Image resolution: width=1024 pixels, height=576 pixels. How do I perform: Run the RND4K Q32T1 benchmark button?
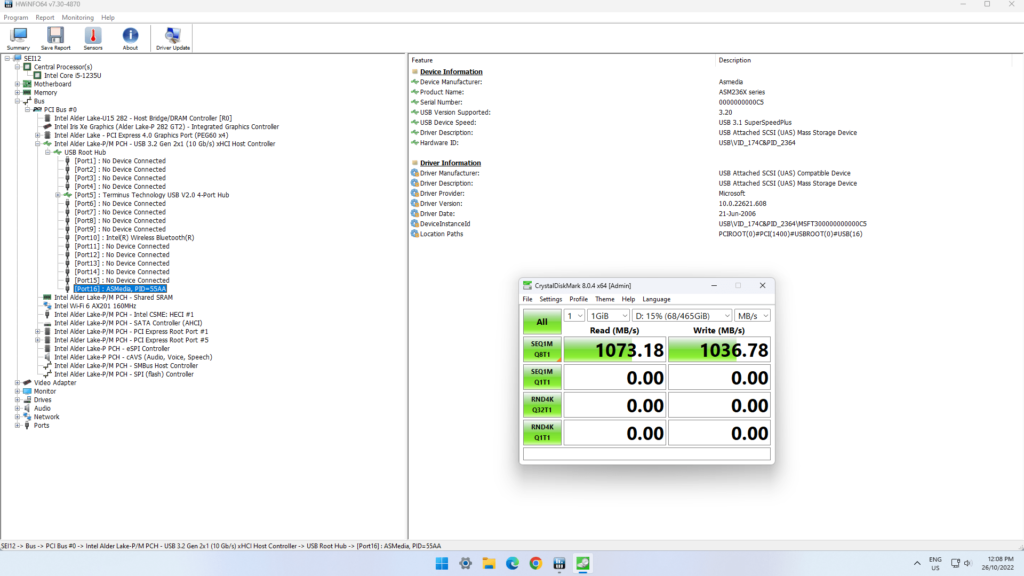tap(542, 405)
